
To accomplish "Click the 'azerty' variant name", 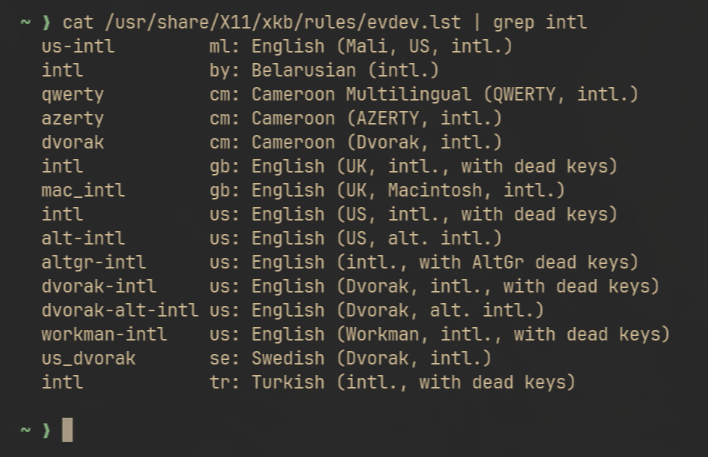I will pyautogui.click(x=72, y=118).
